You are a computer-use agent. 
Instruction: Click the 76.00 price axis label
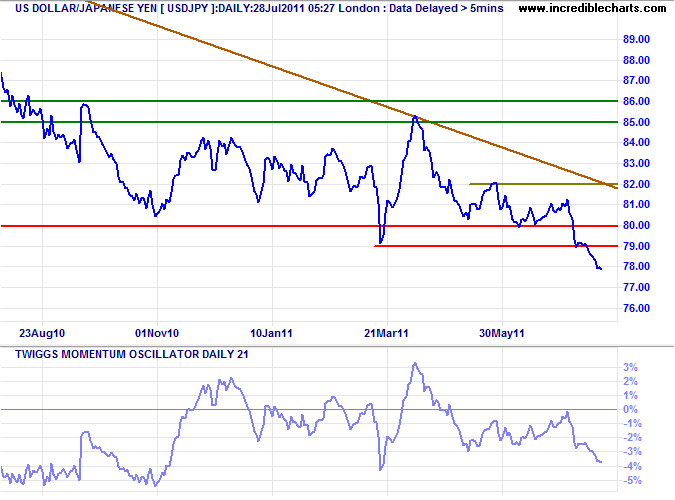636,308
